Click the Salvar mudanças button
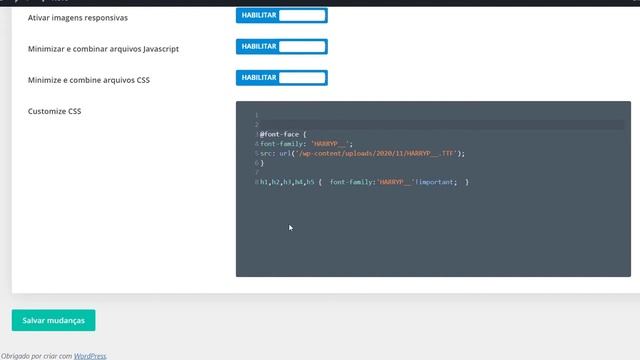The height and width of the screenshot is (360, 640). [53, 320]
